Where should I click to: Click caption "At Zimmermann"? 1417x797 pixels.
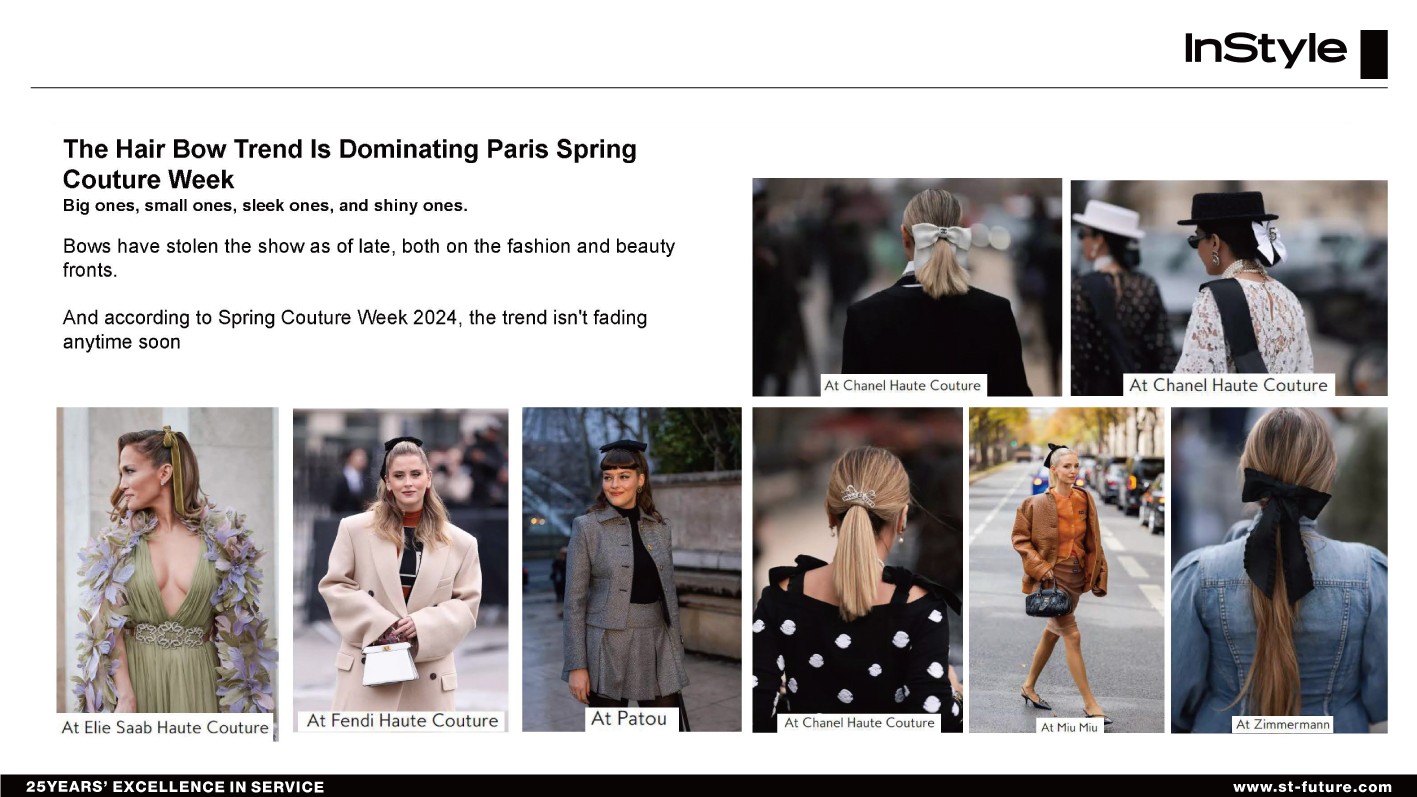pos(1283,724)
